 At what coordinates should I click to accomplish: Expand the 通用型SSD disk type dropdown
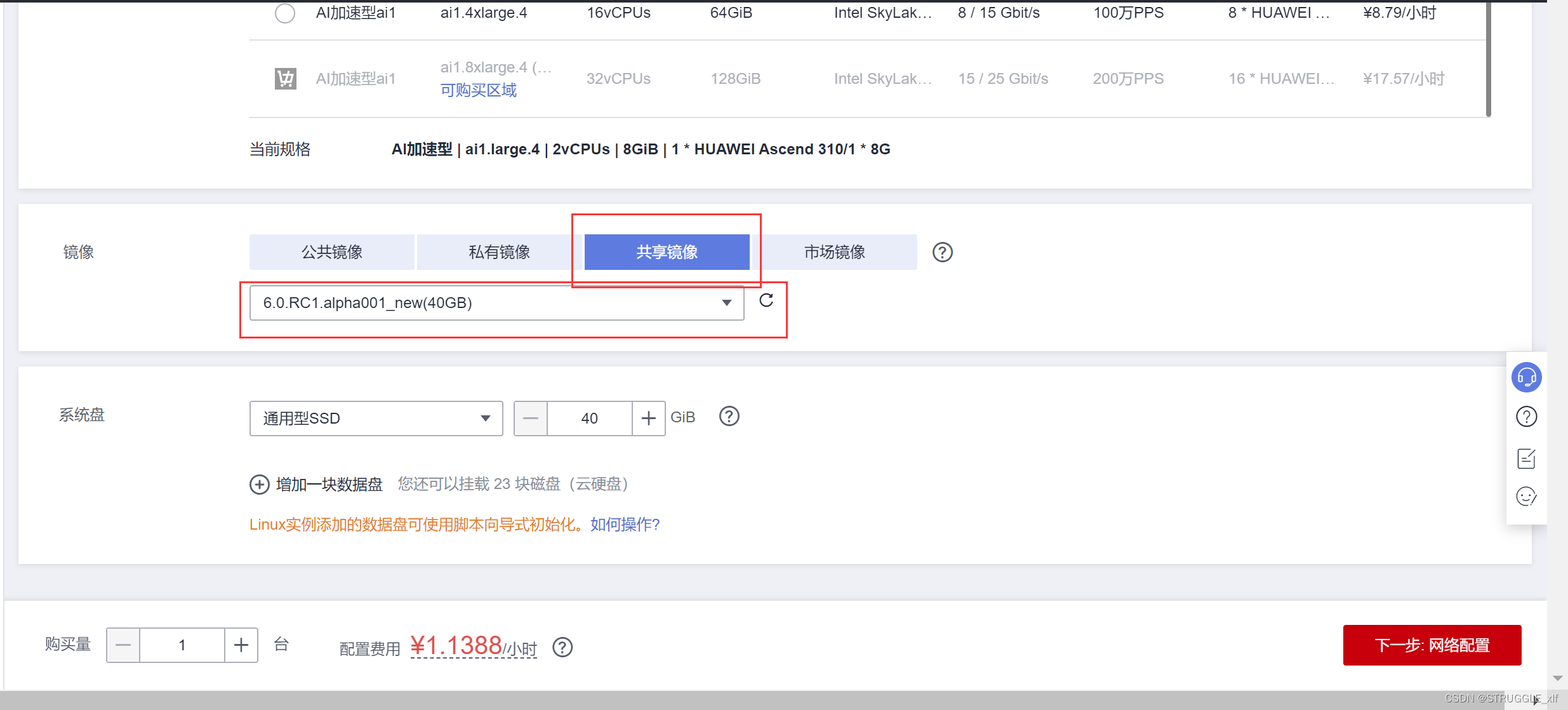[376, 419]
